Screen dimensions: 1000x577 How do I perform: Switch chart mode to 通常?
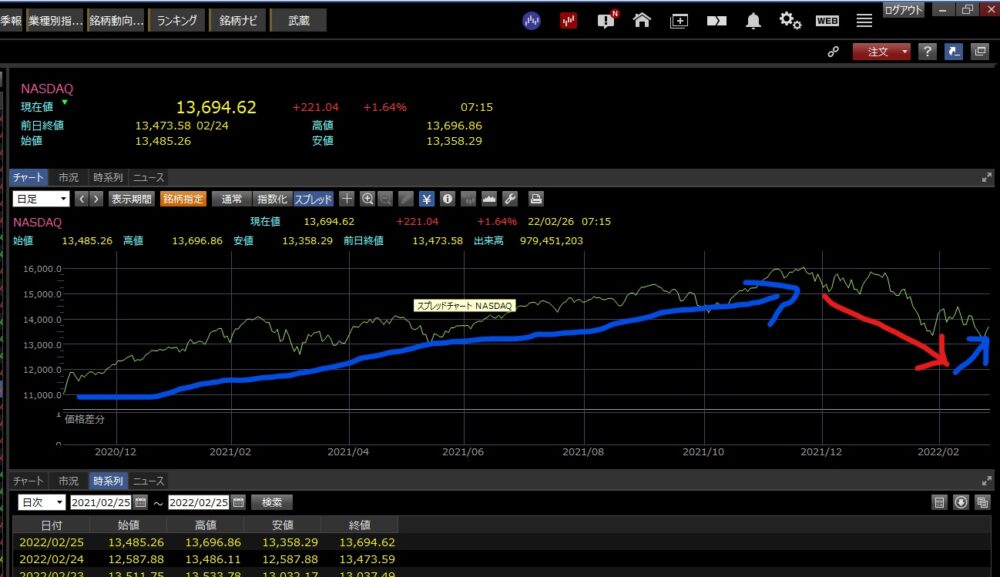[232, 199]
